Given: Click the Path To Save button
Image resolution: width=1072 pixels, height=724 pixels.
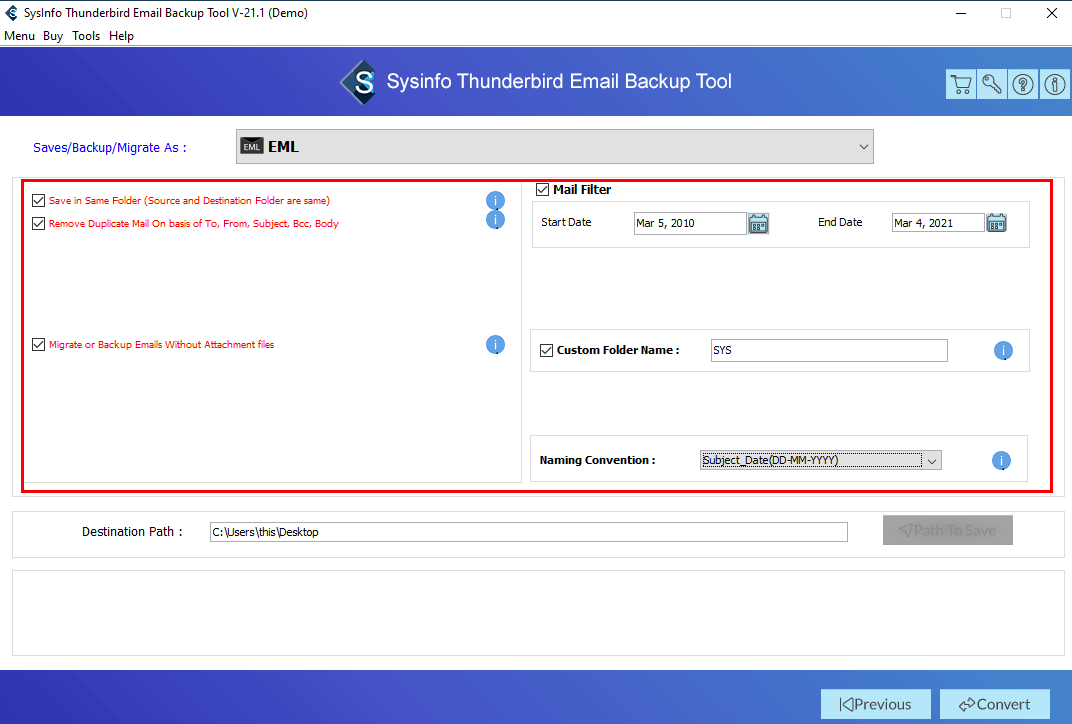Looking at the screenshot, I should (948, 530).
